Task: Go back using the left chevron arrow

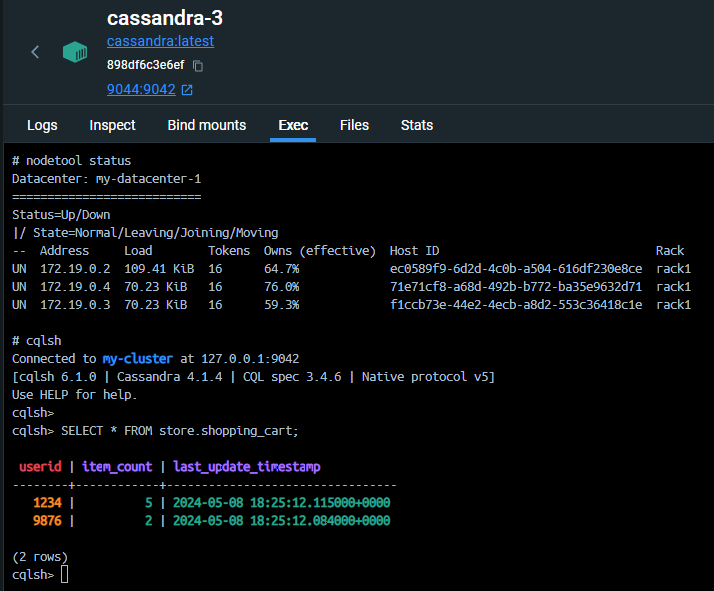Action: click(35, 52)
